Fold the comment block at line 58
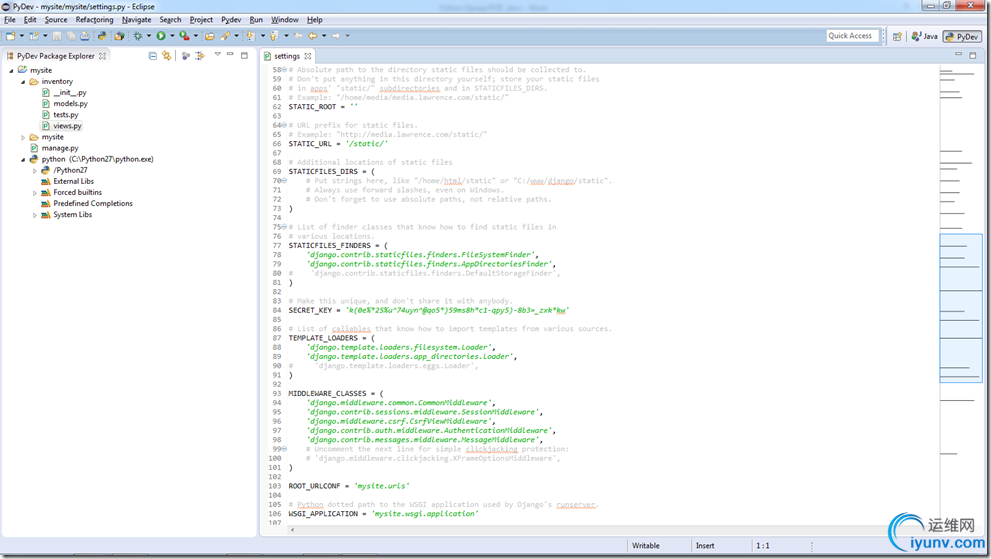991x559 pixels. 284,70
